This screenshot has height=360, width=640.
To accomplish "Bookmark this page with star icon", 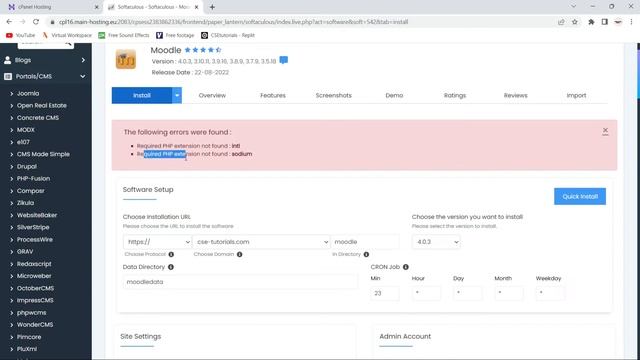I will coord(575,22).
